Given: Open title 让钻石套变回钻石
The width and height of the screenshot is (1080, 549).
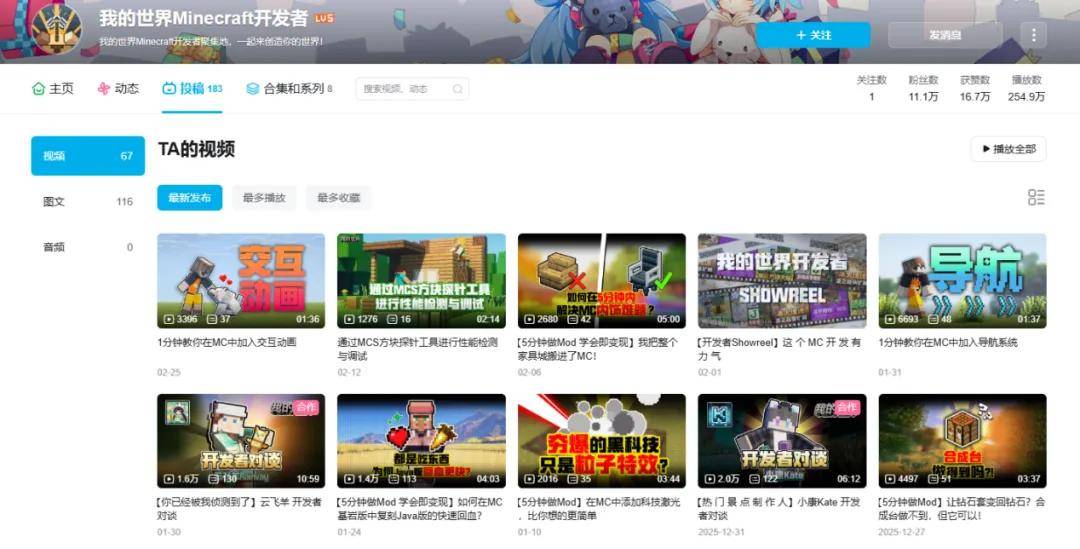Looking at the screenshot, I should click(962, 509).
